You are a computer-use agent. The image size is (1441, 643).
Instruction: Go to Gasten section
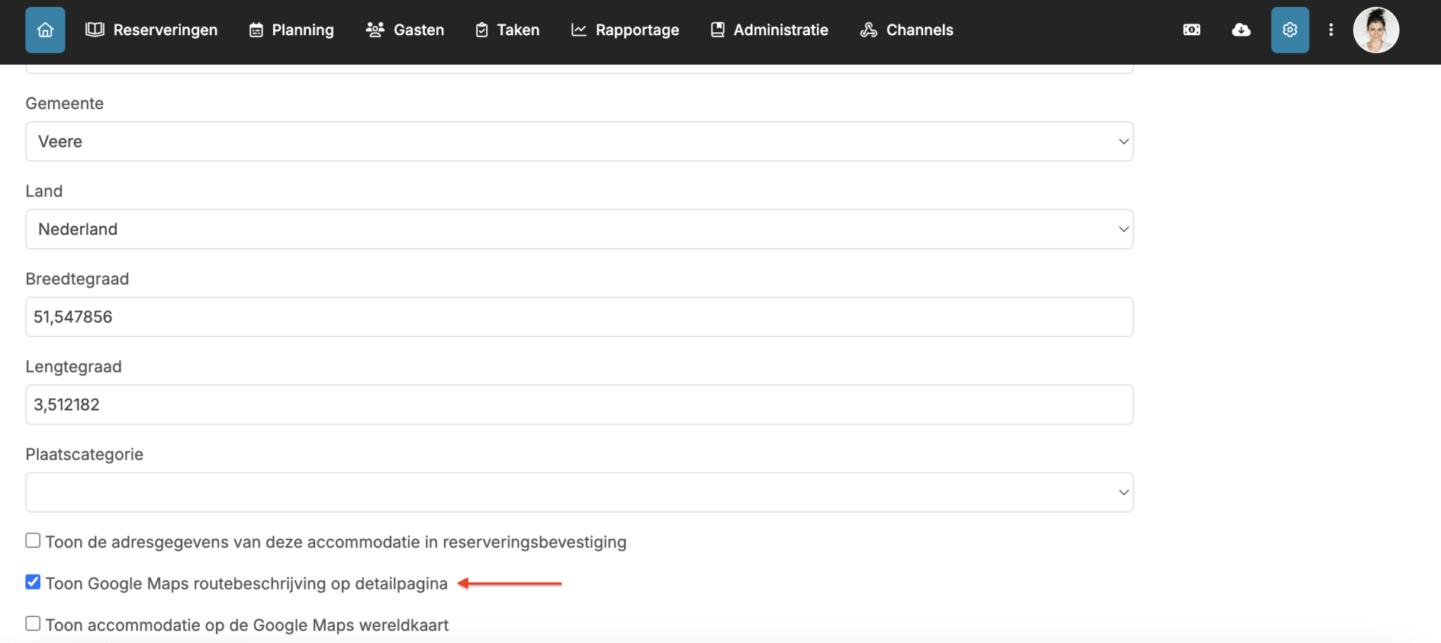[405, 30]
